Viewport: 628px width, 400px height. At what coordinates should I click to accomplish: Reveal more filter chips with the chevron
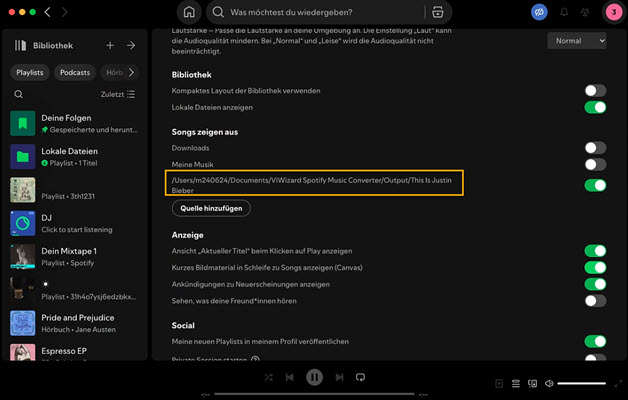(x=131, y=72)
